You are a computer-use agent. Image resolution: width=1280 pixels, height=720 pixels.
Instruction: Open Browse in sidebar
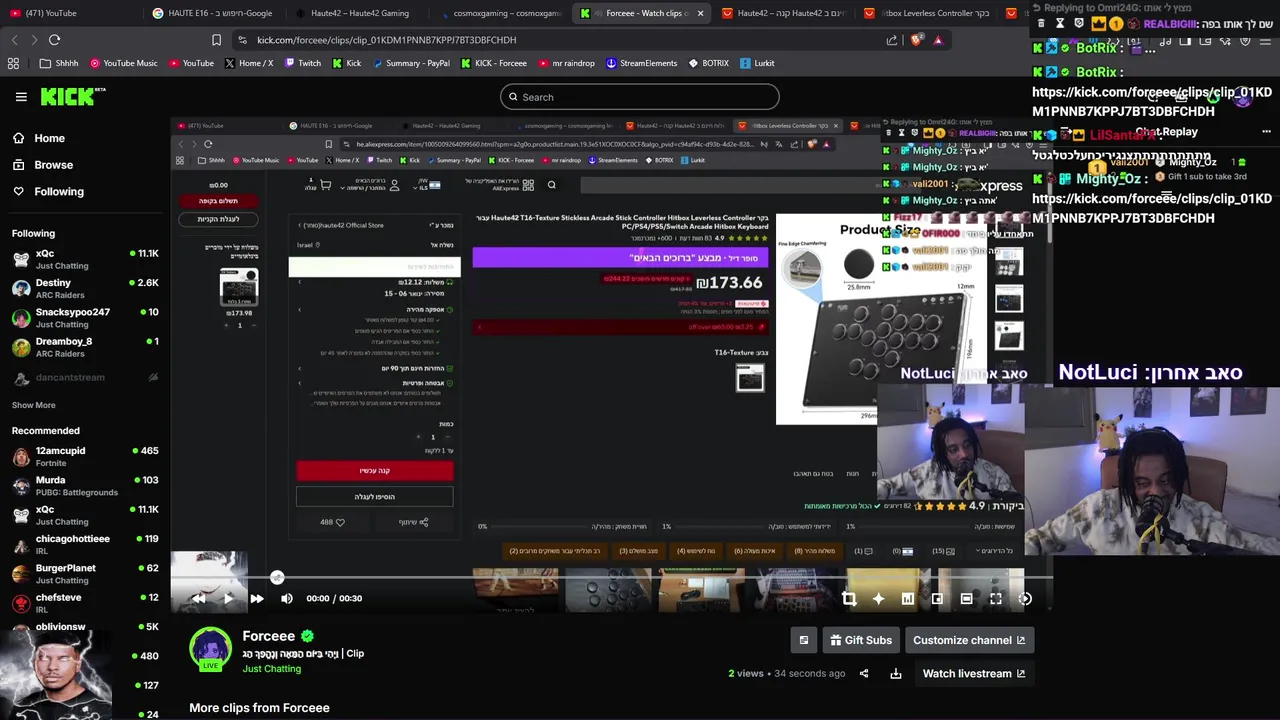(x=53, y=165)
